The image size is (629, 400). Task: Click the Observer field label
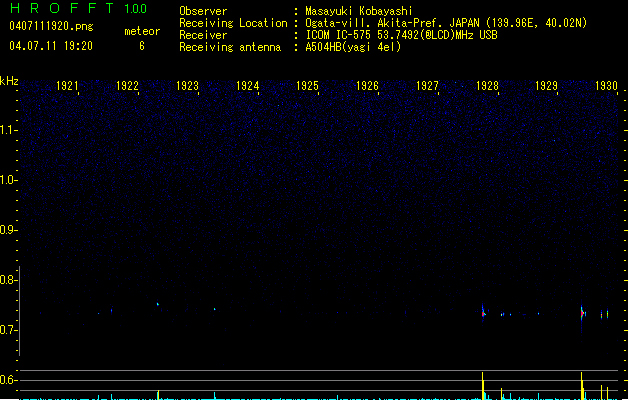(203, 11)
